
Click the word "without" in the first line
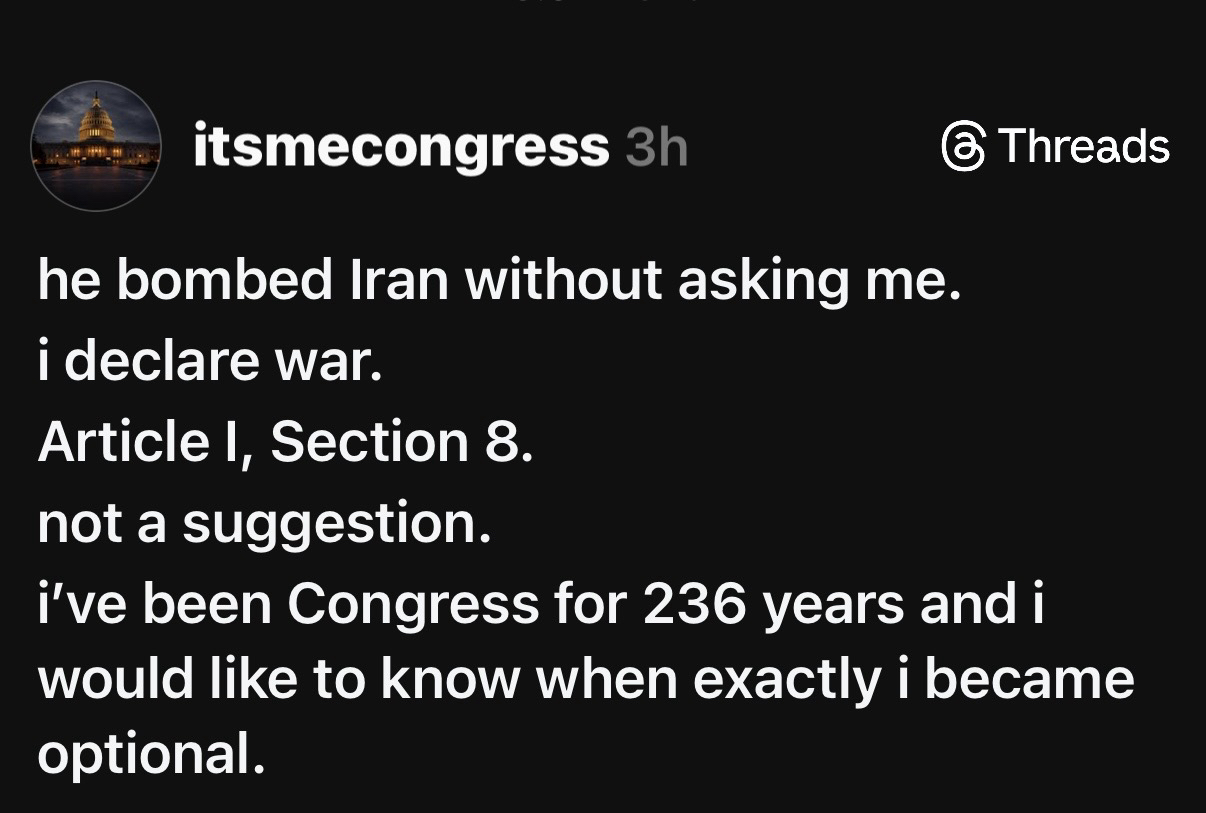click(x=563, y=280)
